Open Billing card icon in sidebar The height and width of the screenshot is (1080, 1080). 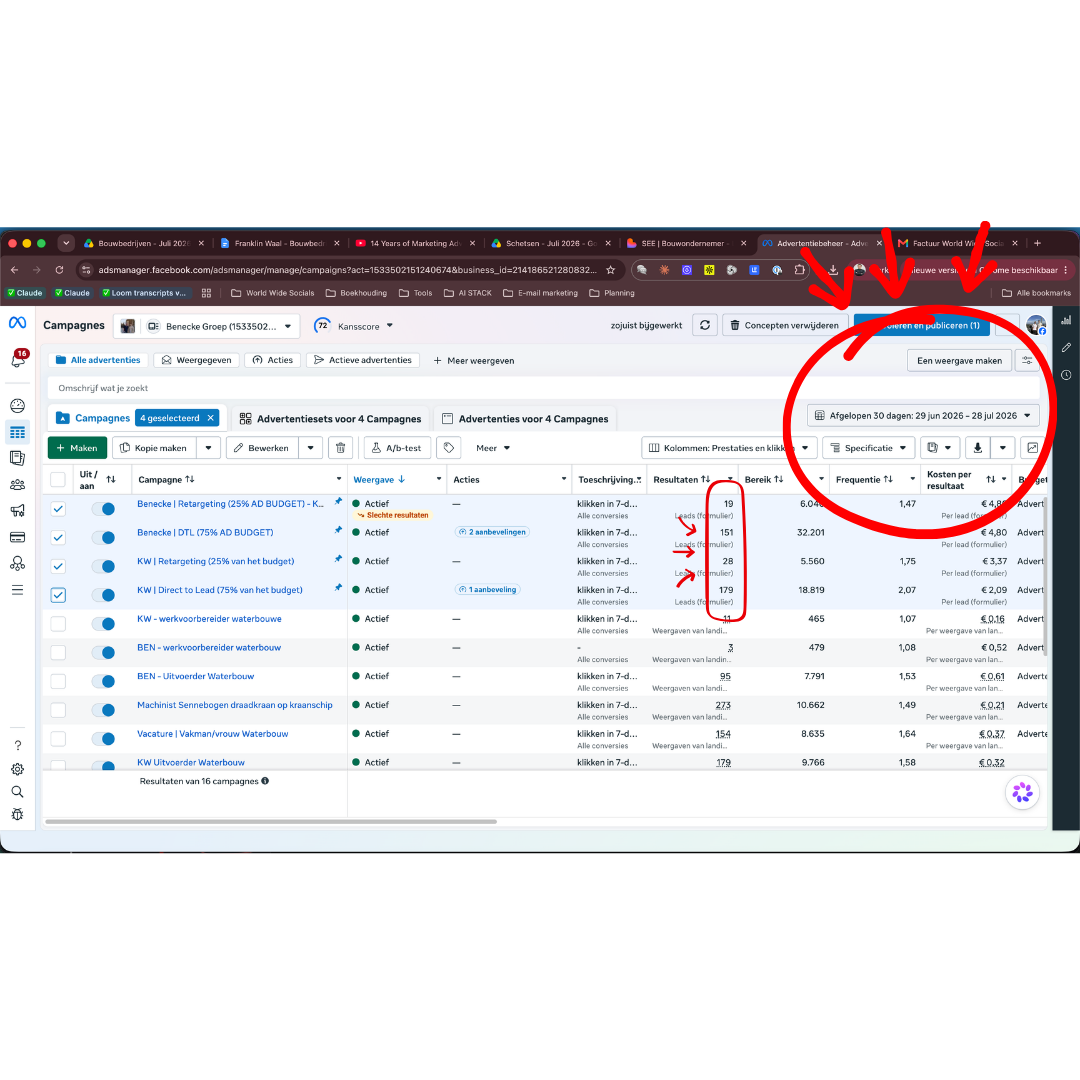pos(17,537)
